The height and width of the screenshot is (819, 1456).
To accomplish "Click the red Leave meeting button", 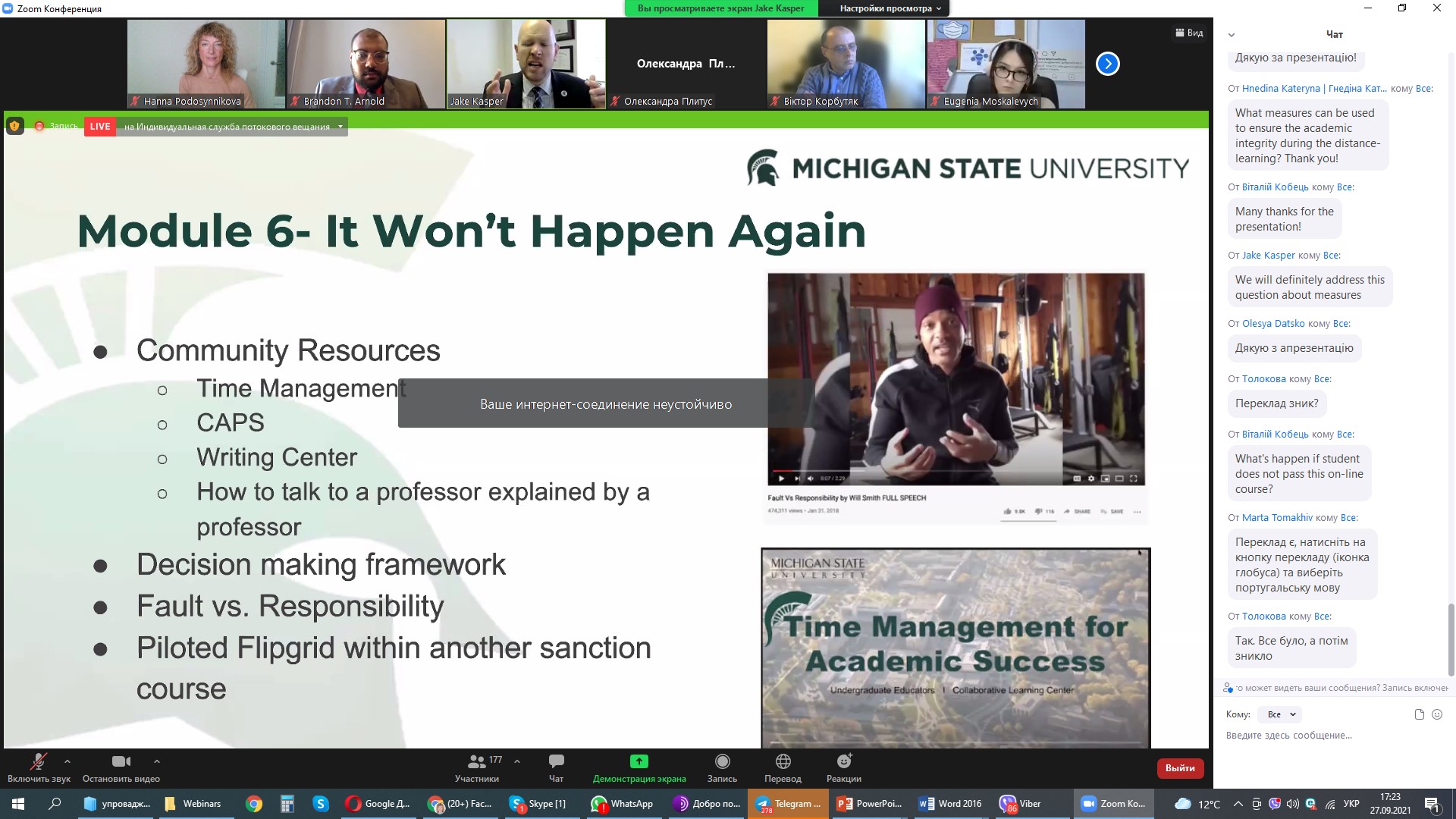I will [1179, 768].
